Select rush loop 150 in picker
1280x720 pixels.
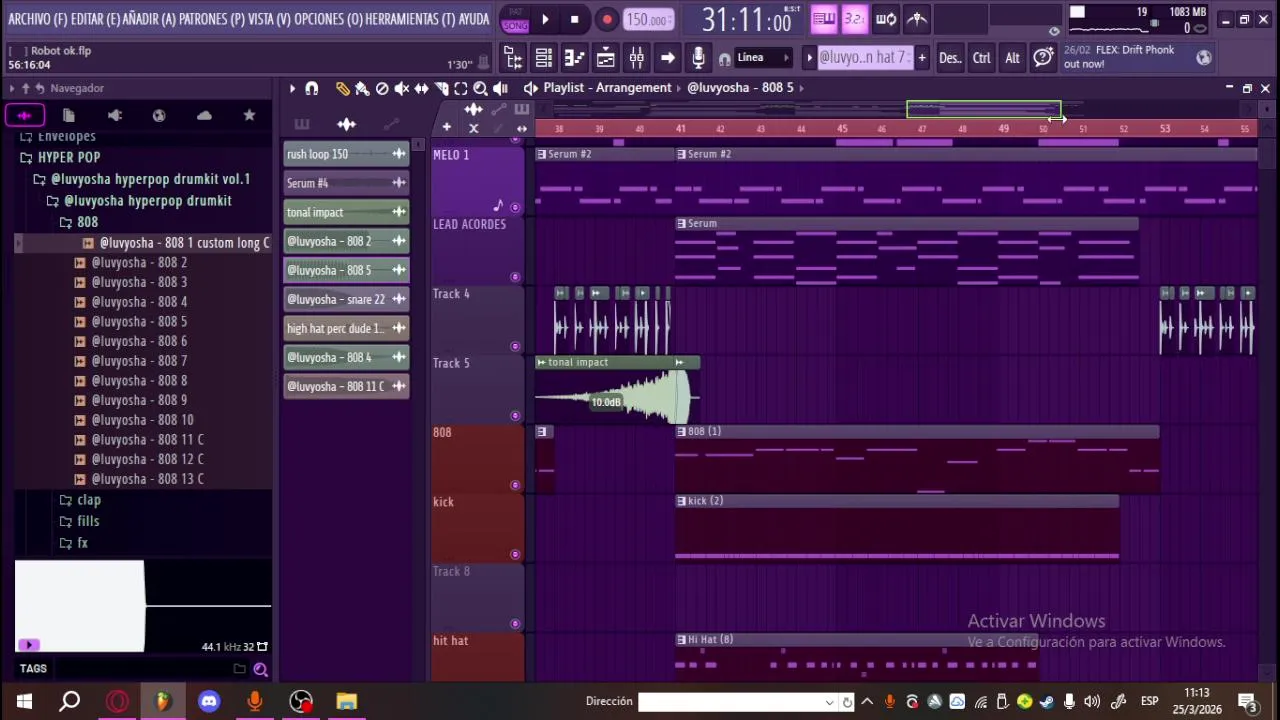[346, 154]
